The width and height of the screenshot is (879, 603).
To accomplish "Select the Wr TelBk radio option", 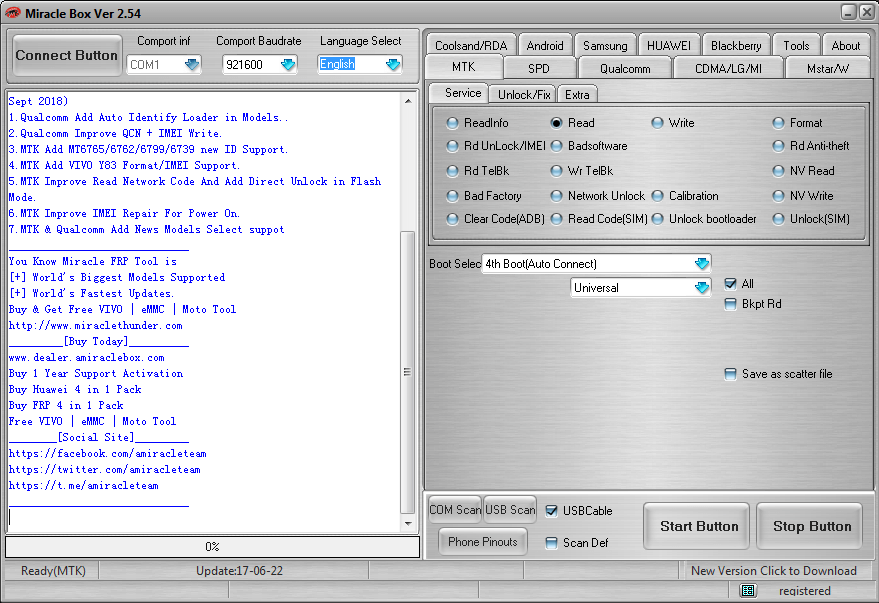I will point(556,170).
